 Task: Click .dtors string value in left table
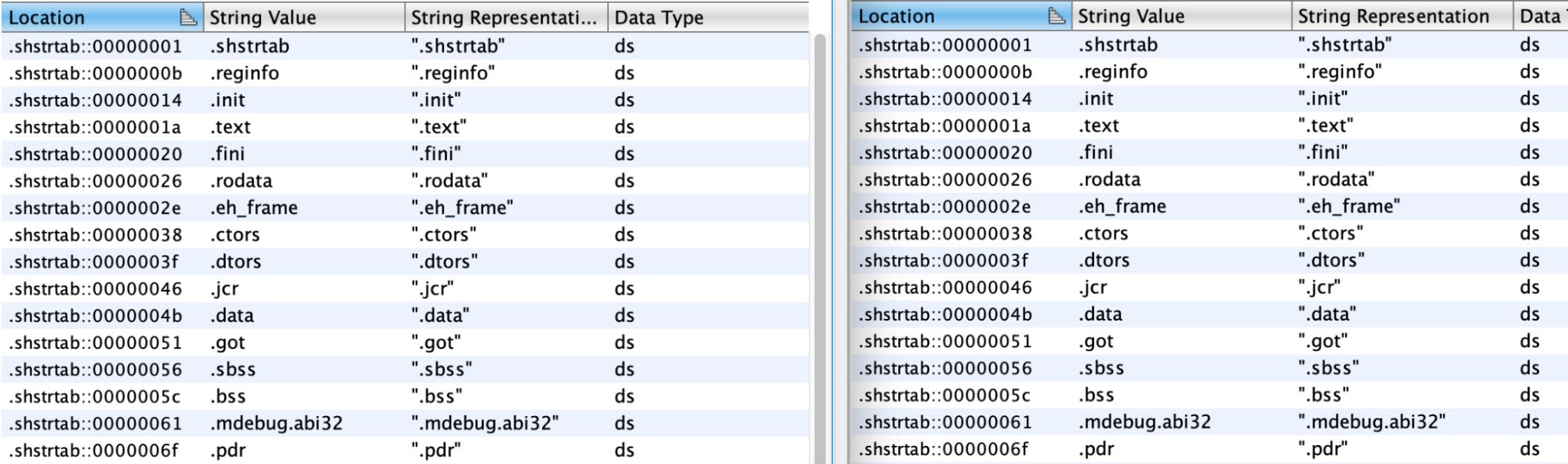click(x=235, y=262)
